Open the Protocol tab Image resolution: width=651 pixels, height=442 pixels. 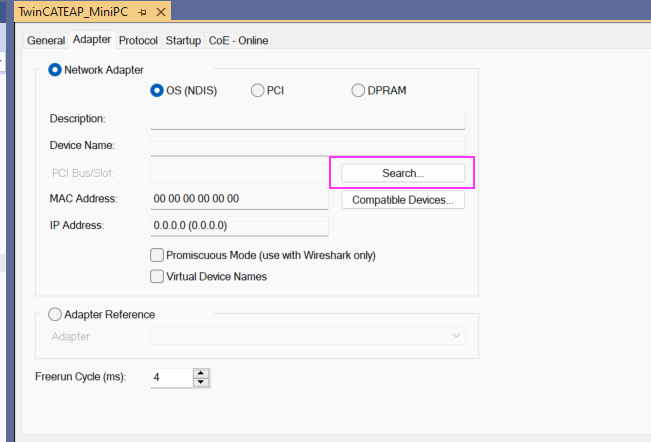pos(138,41)
